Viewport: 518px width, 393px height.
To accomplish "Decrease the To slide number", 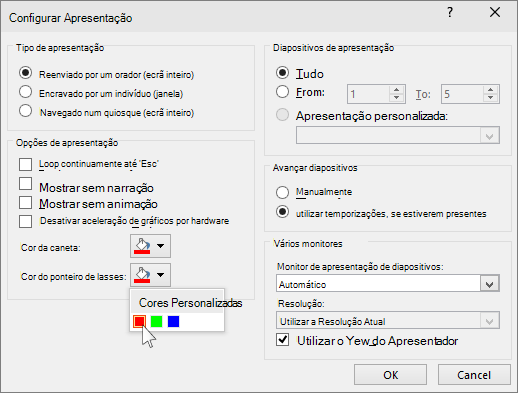I will pos(491,98).
